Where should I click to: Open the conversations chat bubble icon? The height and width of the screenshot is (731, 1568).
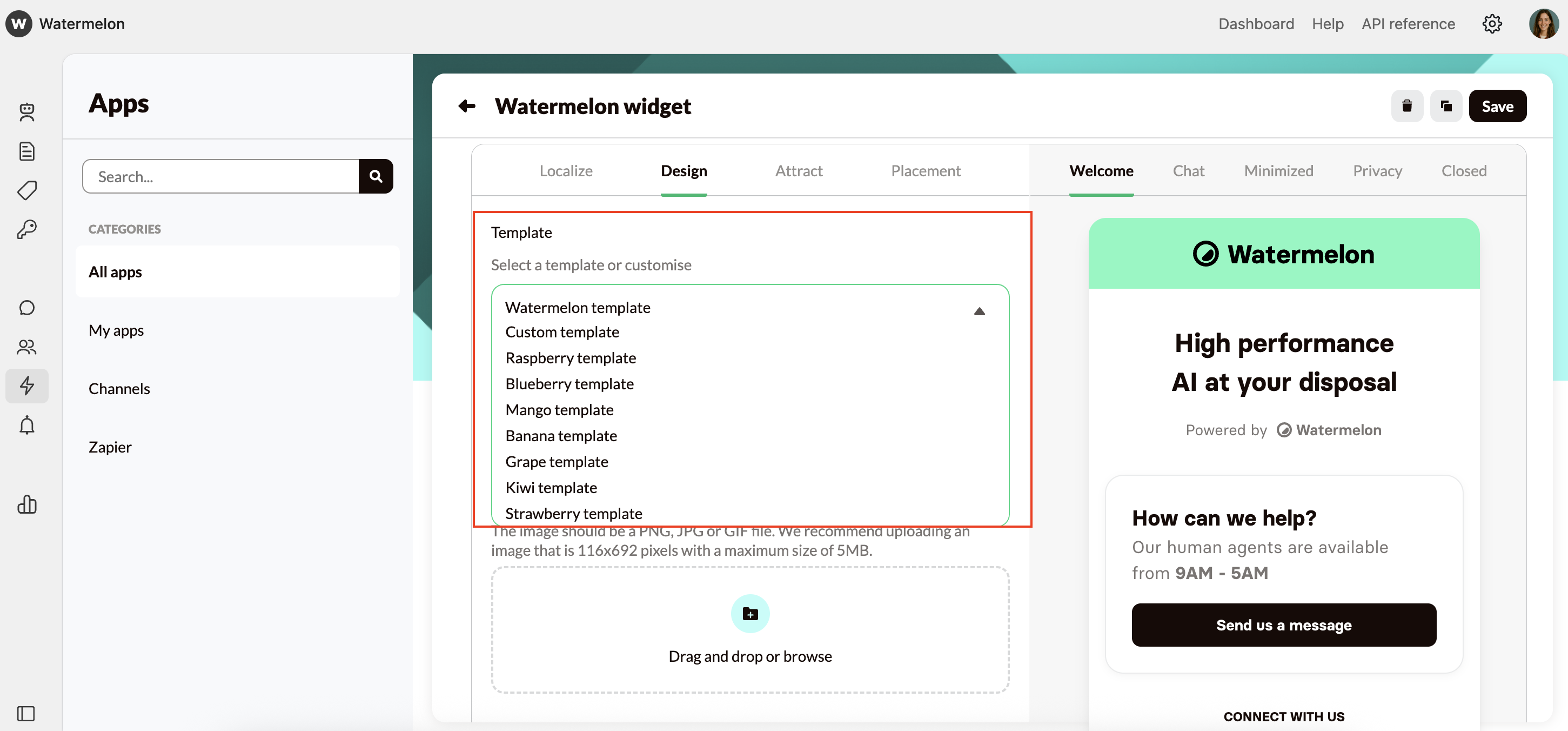(27, 308)
